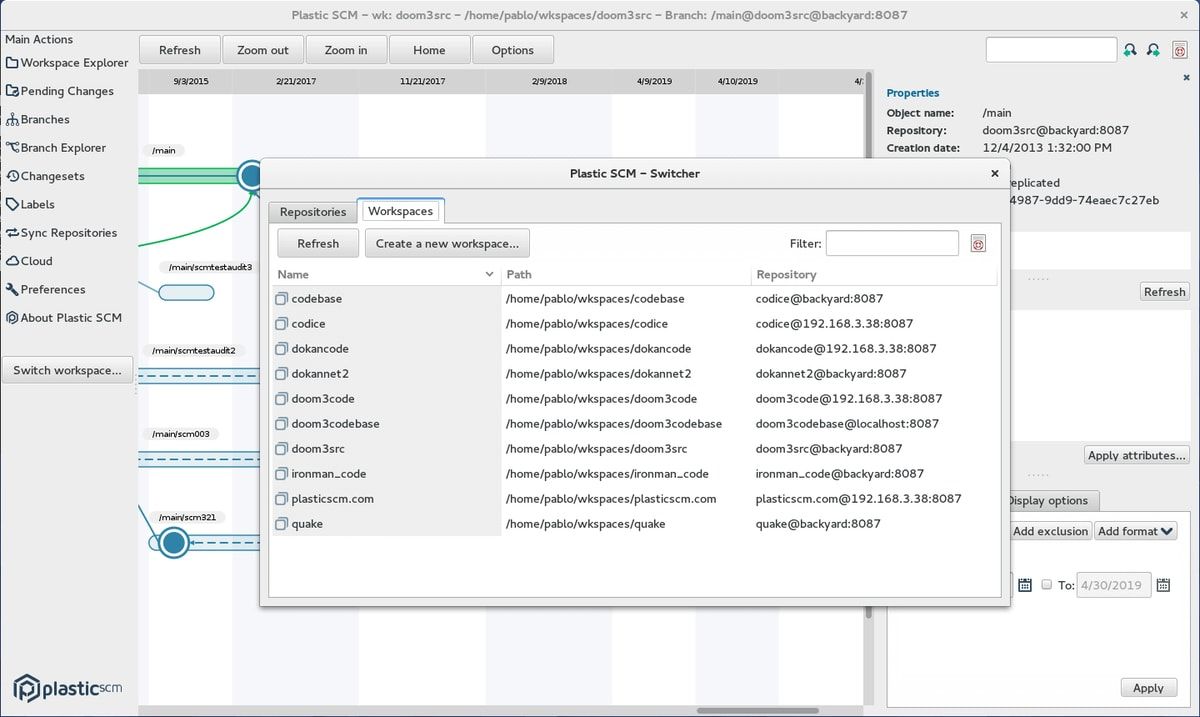Viewport: 1200px width, 717px height.
Task: Sort workspaces using the Name column arrow
Action: [490, 273]
